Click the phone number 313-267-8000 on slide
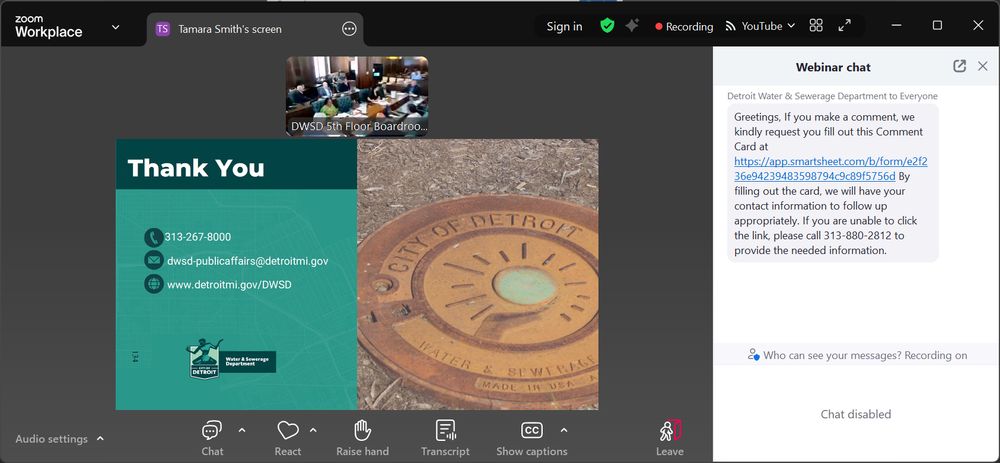Image resolution: width=1000 pixels, height=463 pixels. (x=198, y=237)
